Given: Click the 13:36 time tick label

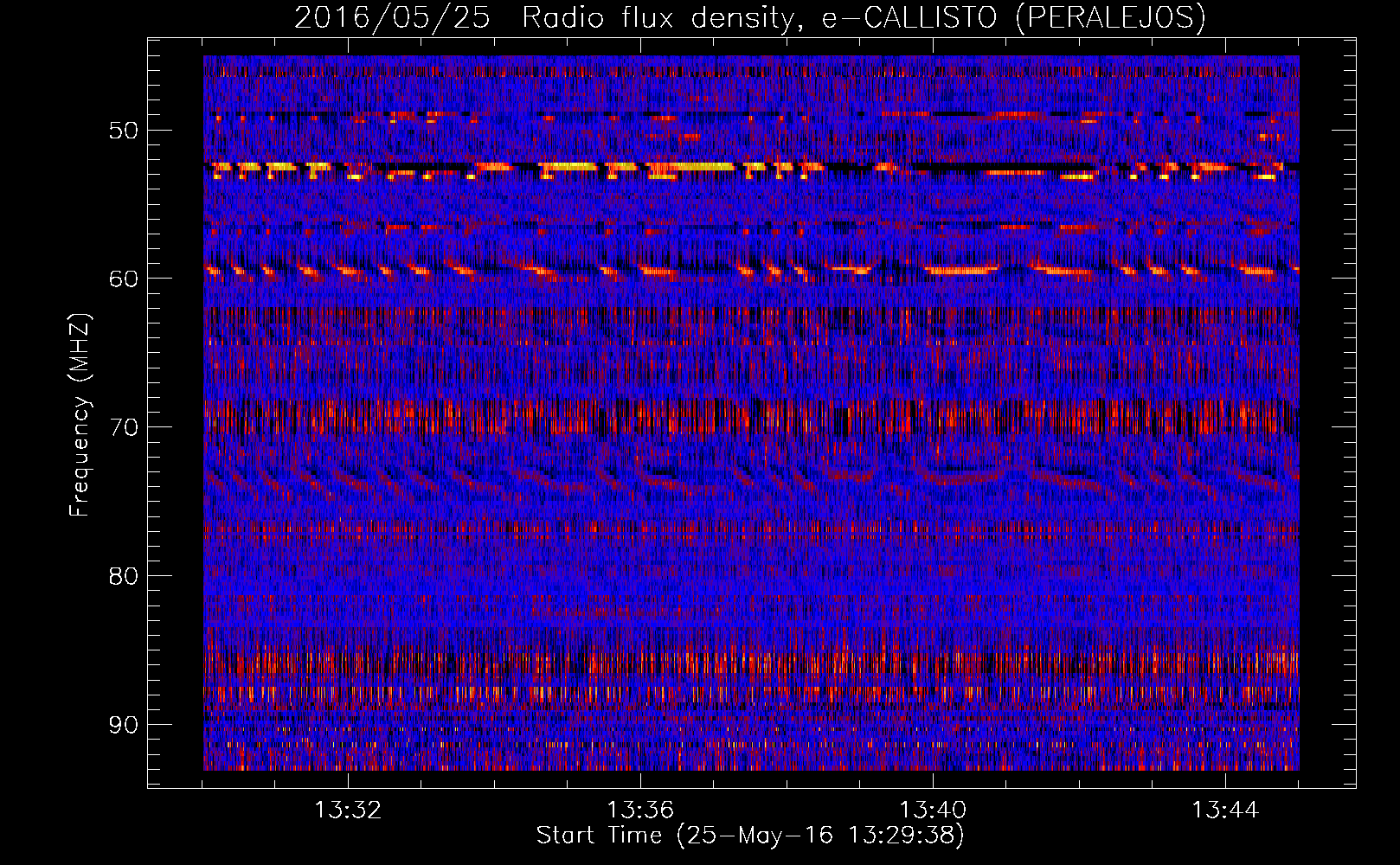Looking at the screenshot, I should point(640,811).
